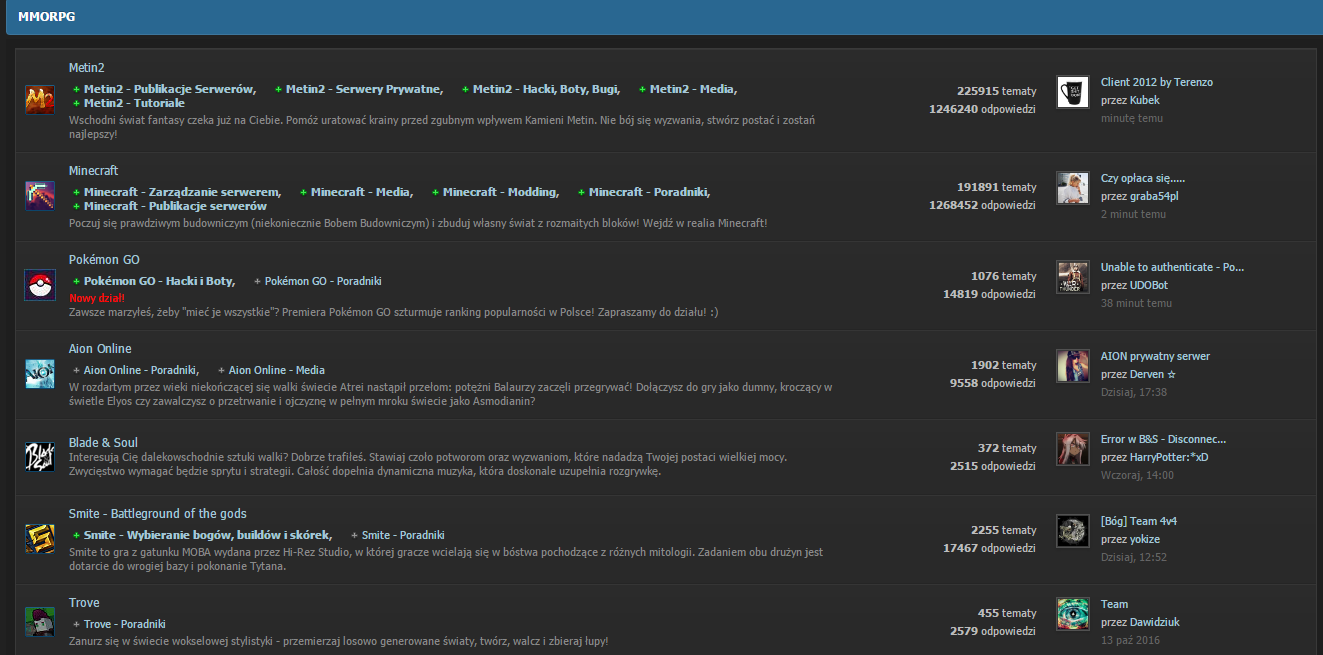Open Kubek's user profile

pos(1145,100)
